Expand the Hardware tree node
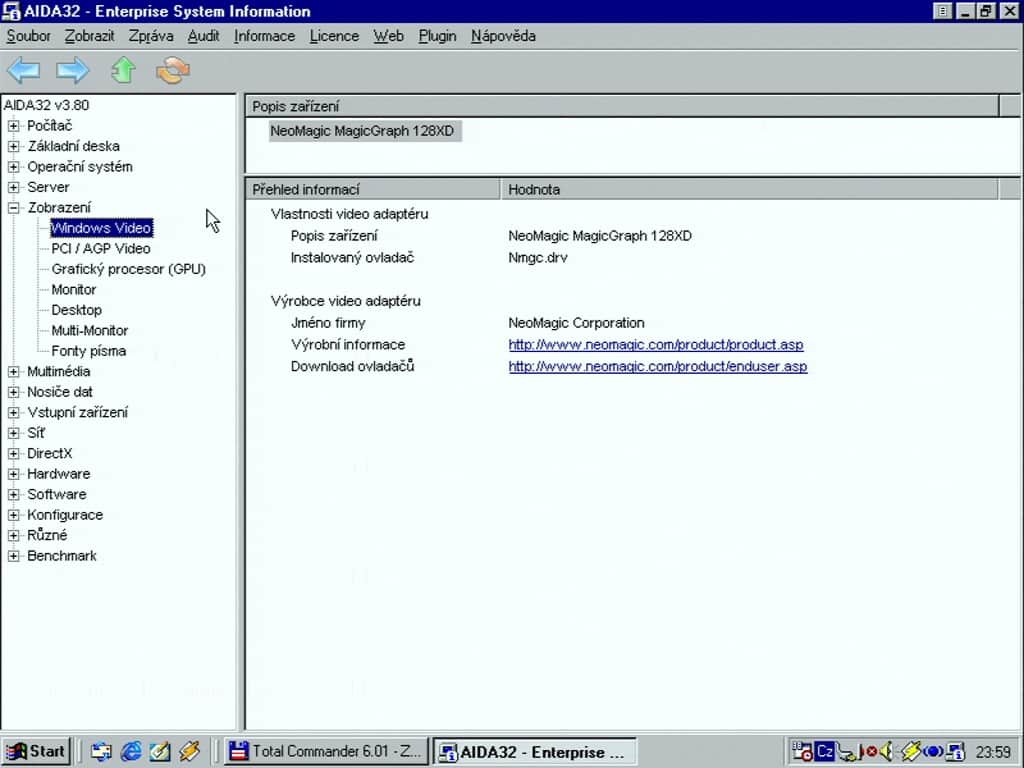 13,474
